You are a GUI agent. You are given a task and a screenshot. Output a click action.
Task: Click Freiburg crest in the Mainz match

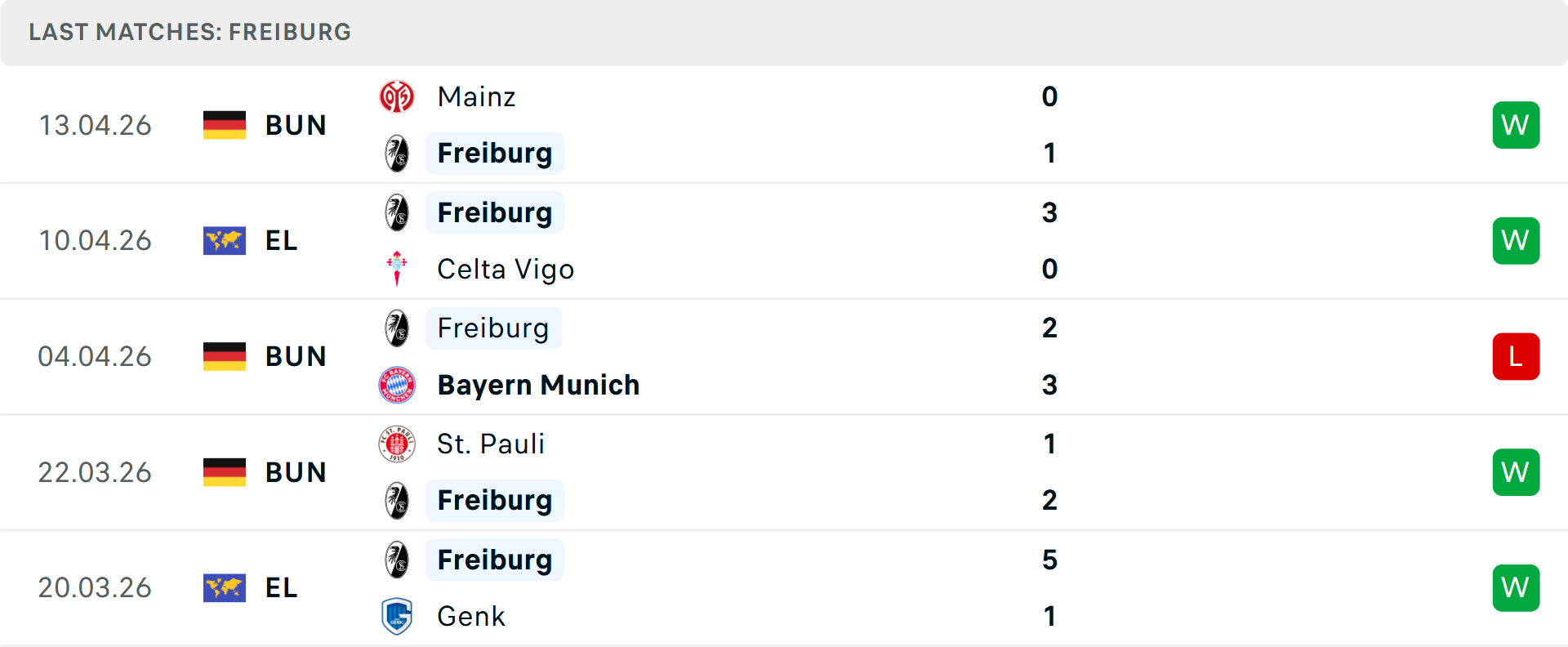click(397, 154)
